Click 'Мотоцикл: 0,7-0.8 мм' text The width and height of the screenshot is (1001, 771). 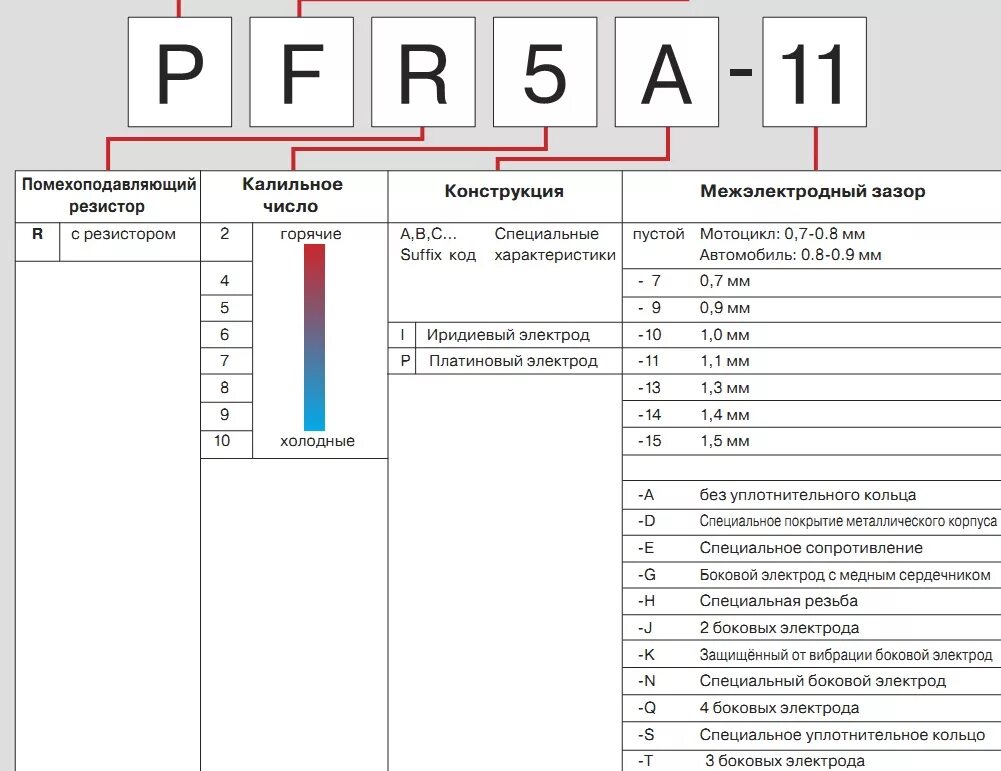(x=782, y=234)
